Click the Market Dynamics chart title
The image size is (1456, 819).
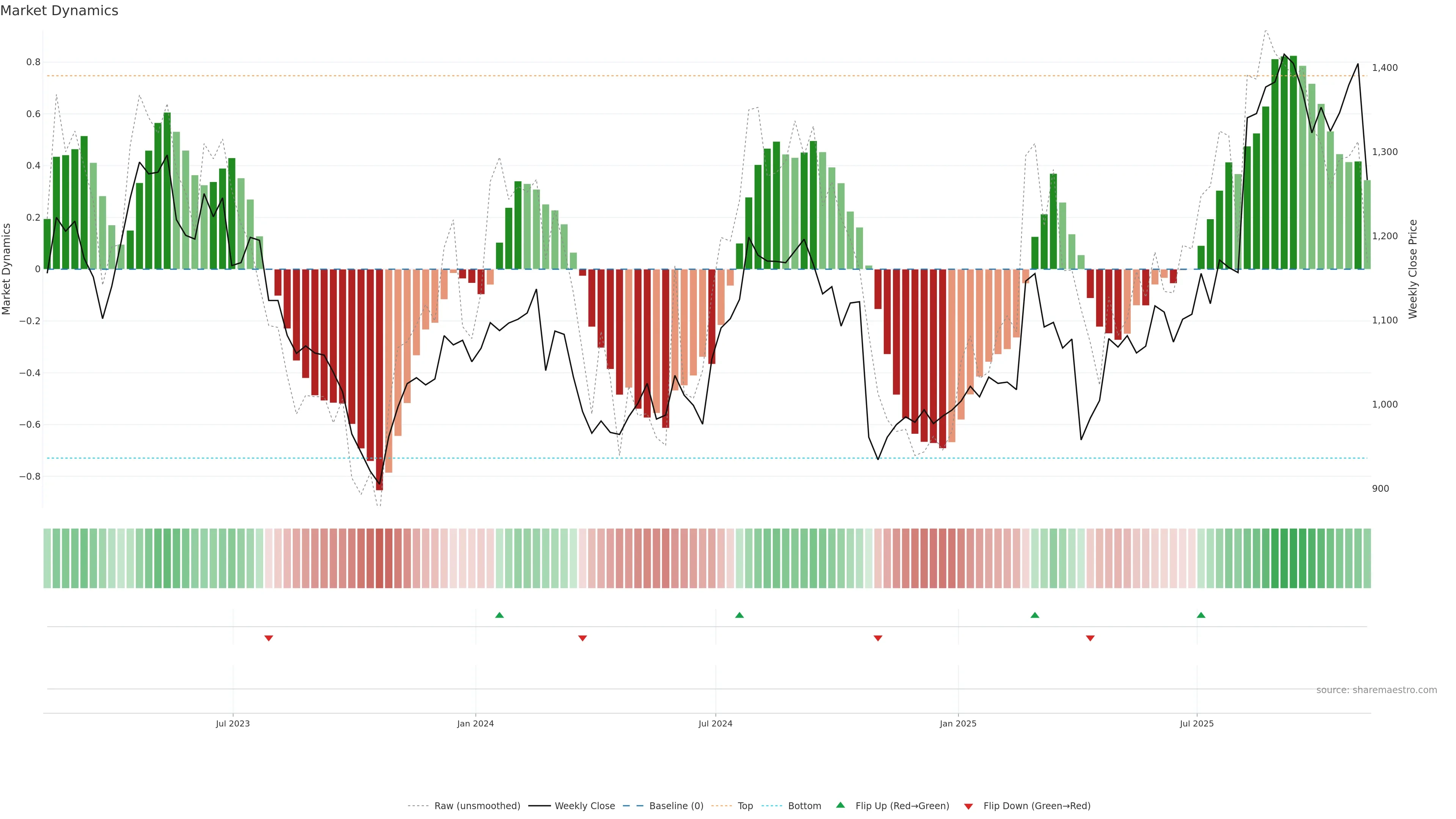60,11
